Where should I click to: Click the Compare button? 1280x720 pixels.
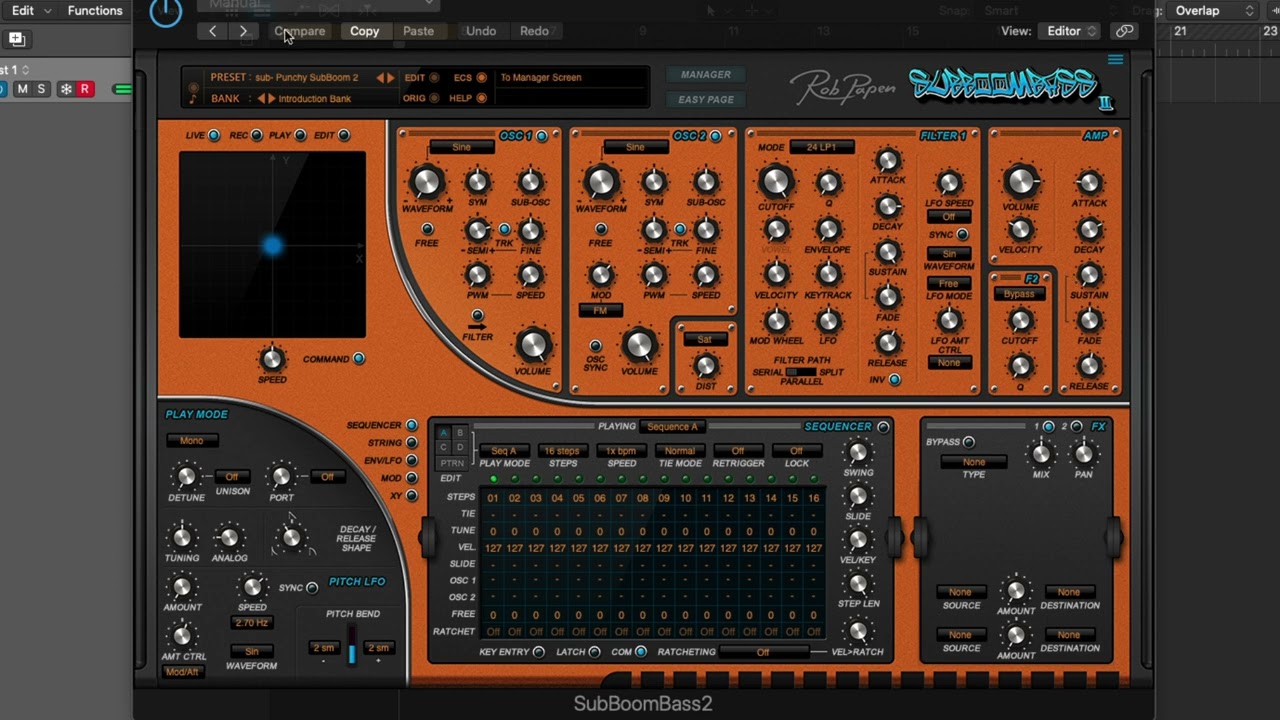pos(300,31)
